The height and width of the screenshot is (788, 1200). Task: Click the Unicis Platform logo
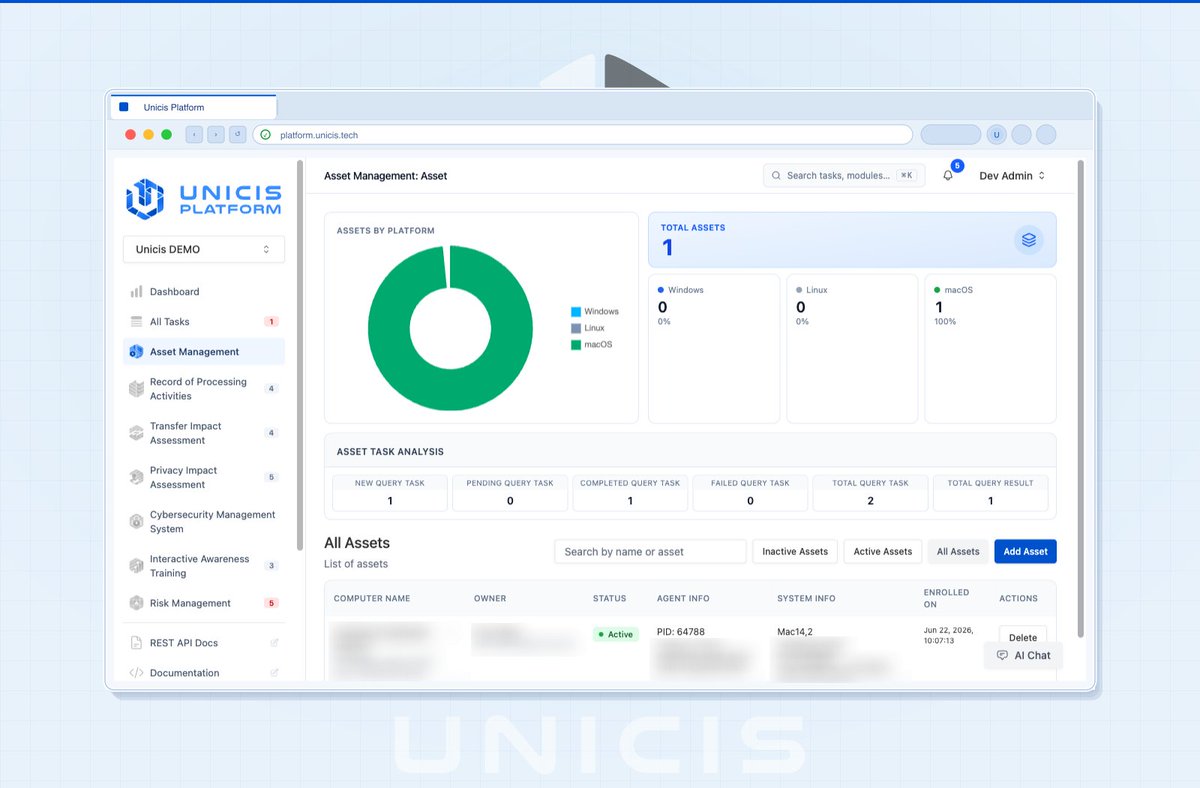(204, 198)
